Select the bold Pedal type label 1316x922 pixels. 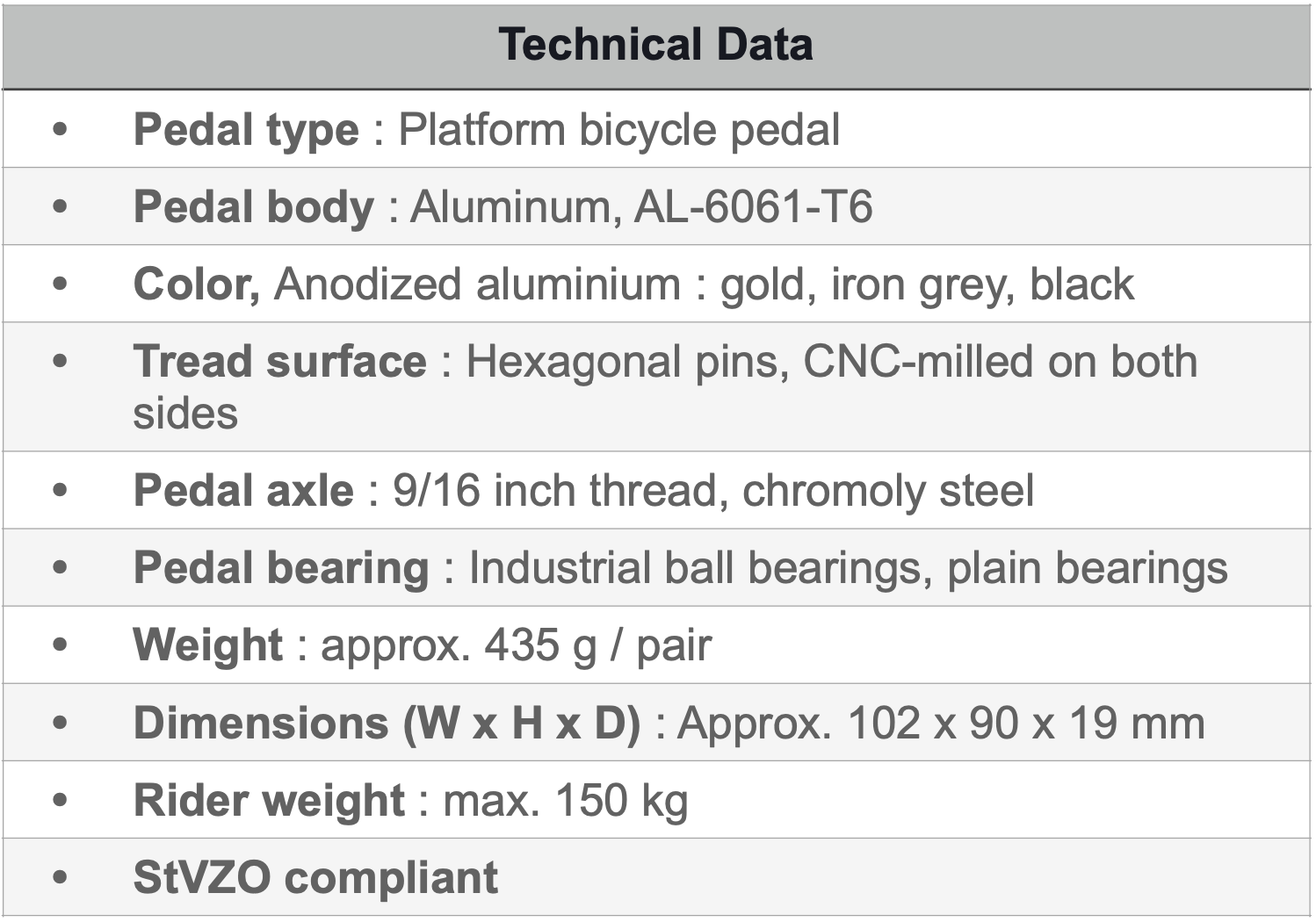[246, 130]
